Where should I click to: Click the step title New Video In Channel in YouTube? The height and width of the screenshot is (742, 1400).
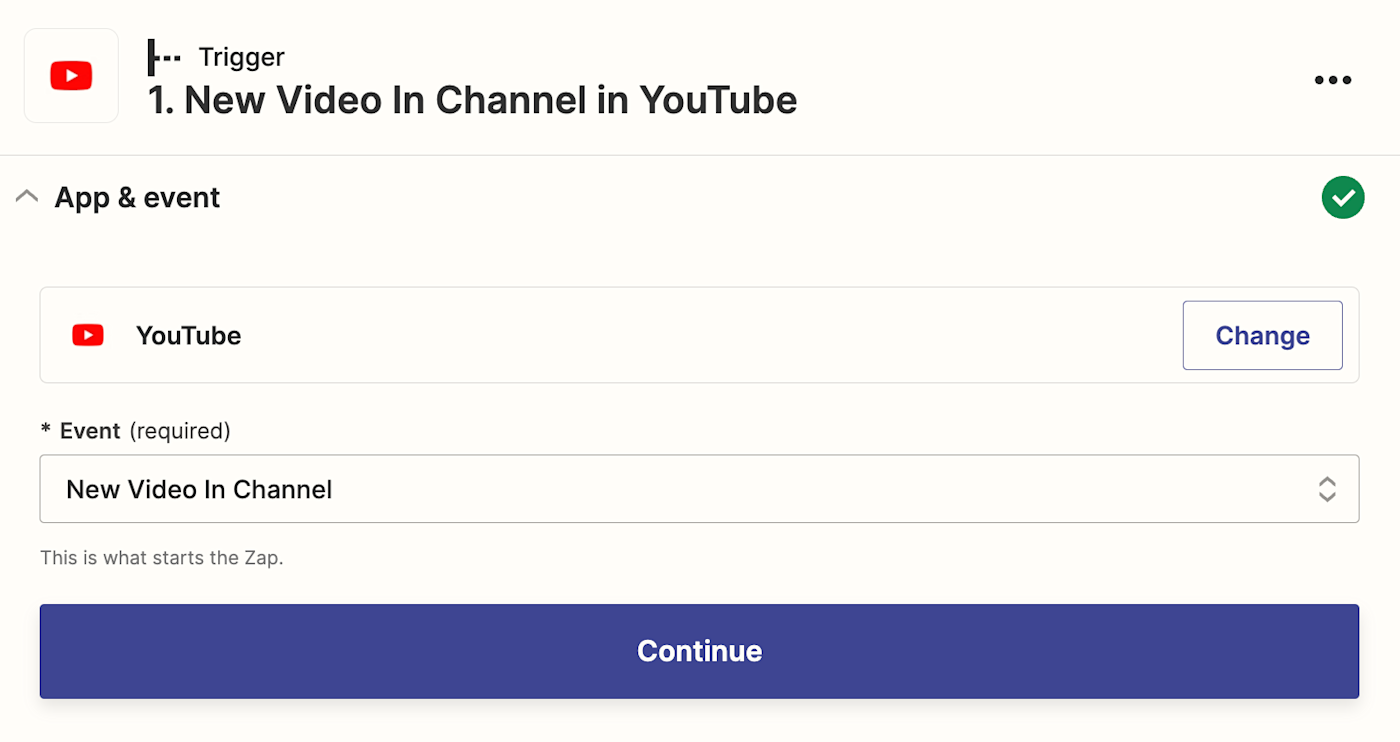point(472,100)
